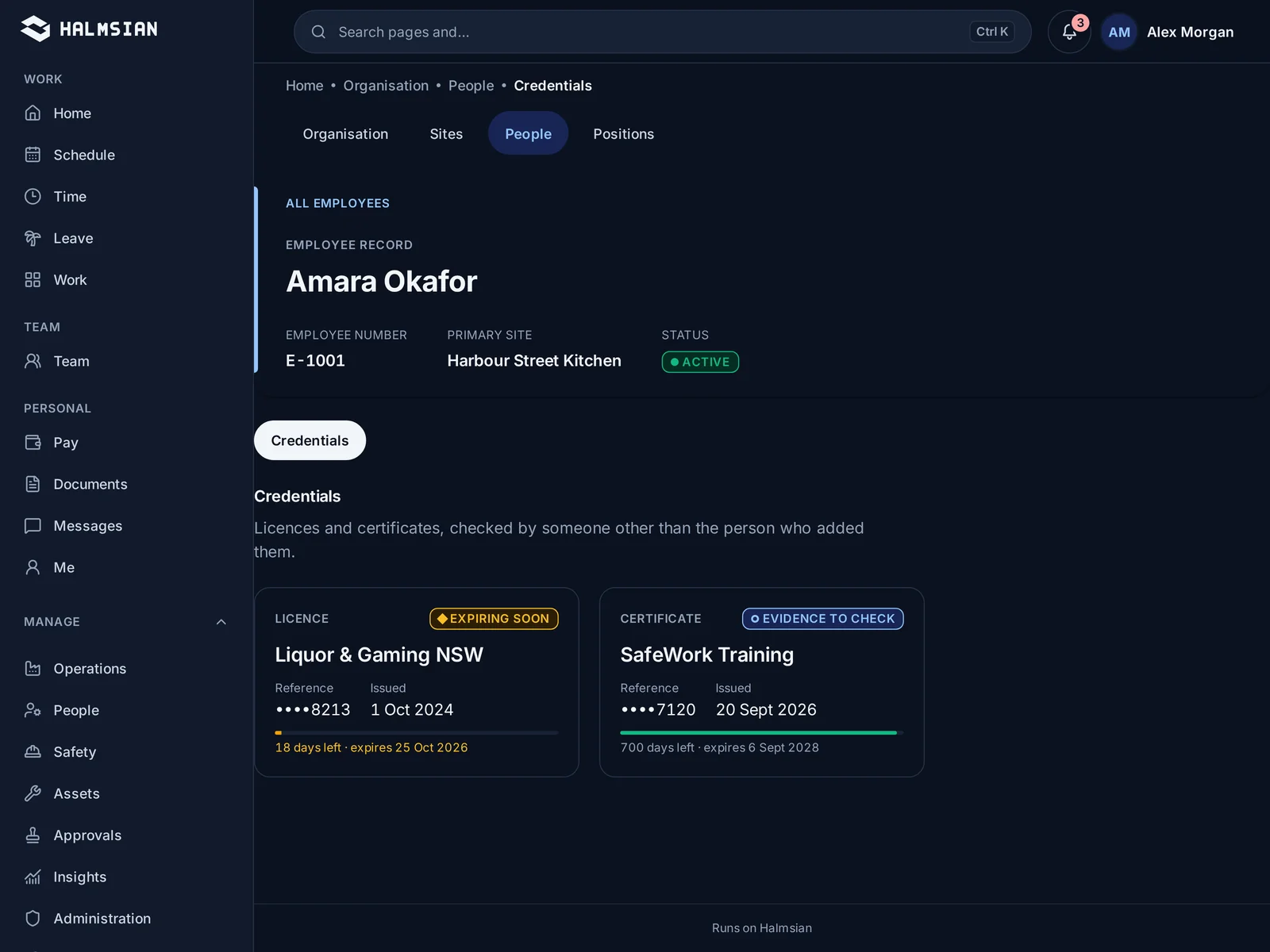Screen dimensions: 1270x952
Task: Open Leave palm tree icon
Action: (x=33, y=238)
